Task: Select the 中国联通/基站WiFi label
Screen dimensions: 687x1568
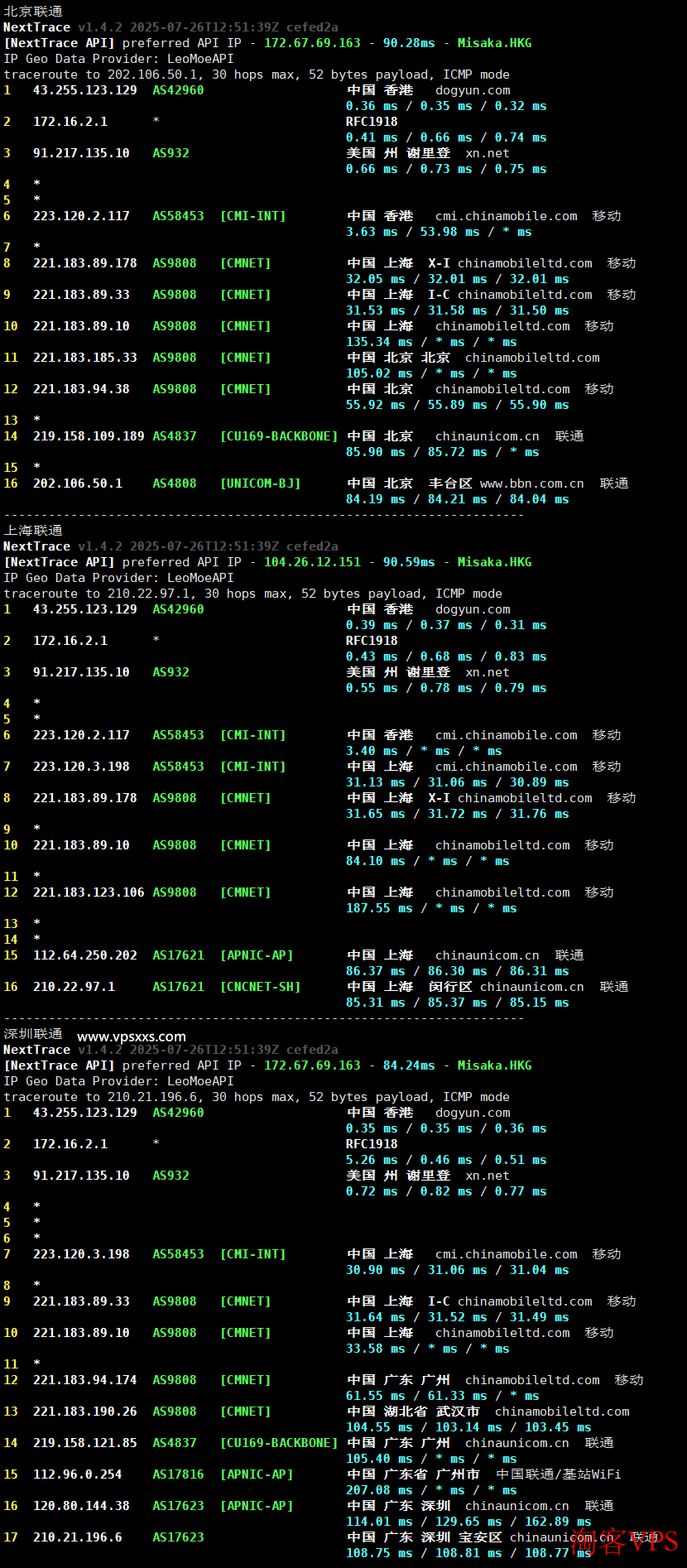Action: point(558,1474)
